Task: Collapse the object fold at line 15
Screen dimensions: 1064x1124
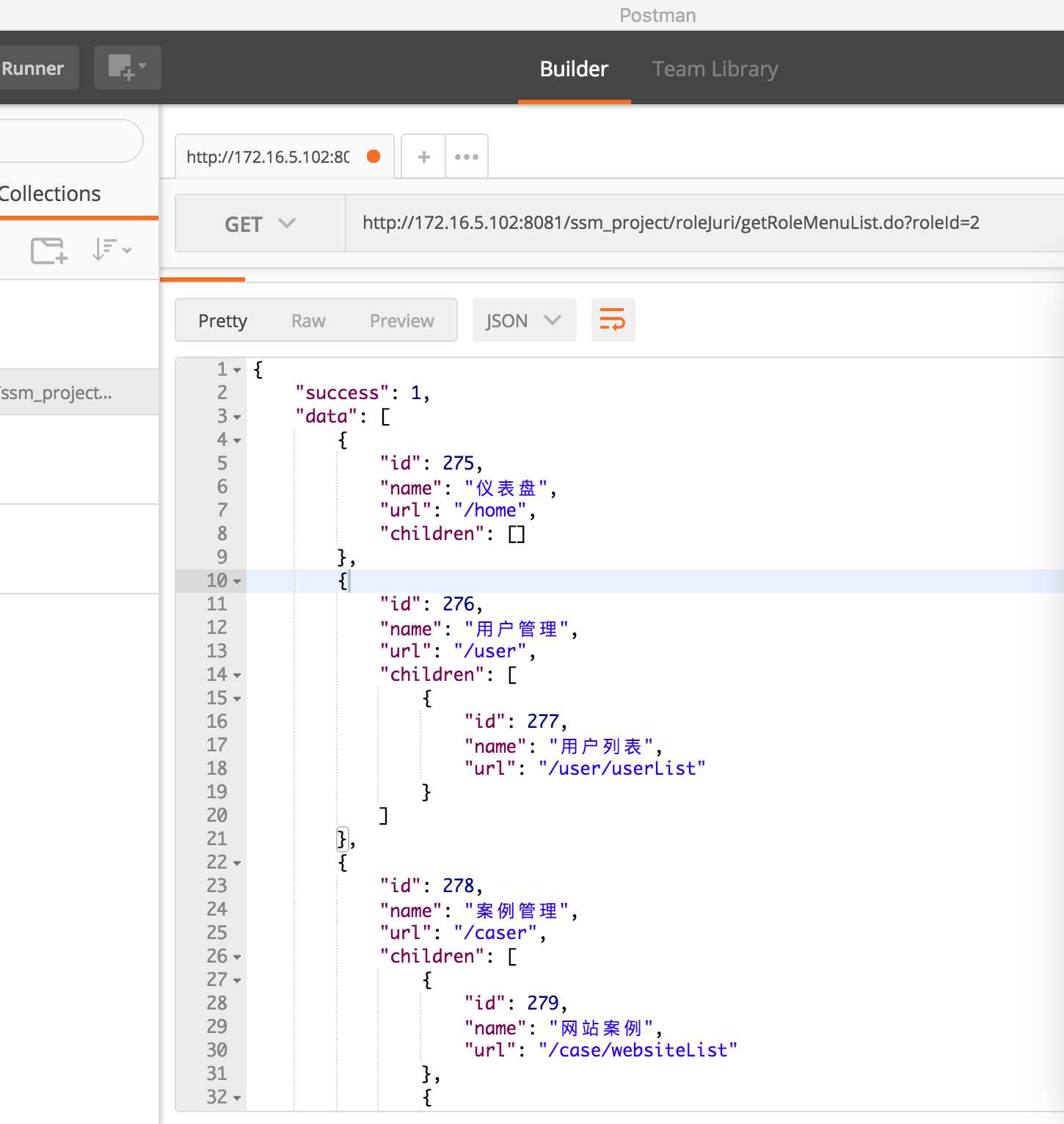Action: pyautogui.click(x=237, y=699)
